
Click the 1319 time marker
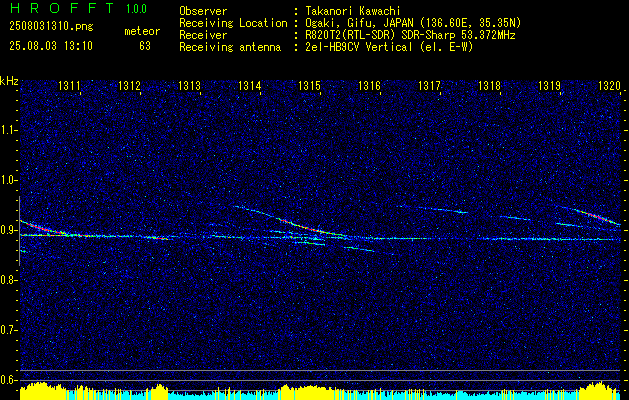[x=549, y=85]
